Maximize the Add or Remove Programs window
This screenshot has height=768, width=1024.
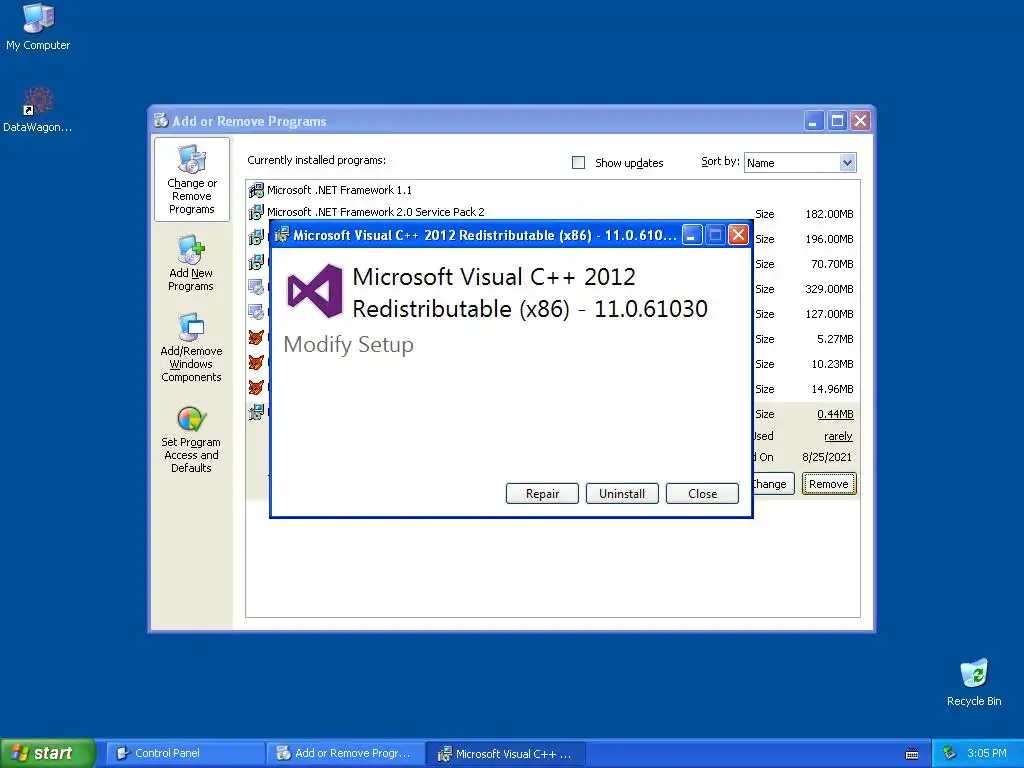pos(837,120)
